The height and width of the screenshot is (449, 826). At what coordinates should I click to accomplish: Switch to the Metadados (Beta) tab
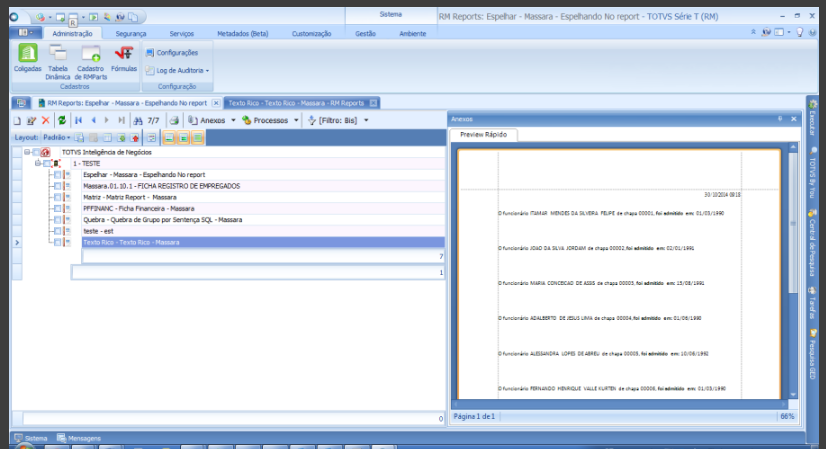[x=243, y=33]
